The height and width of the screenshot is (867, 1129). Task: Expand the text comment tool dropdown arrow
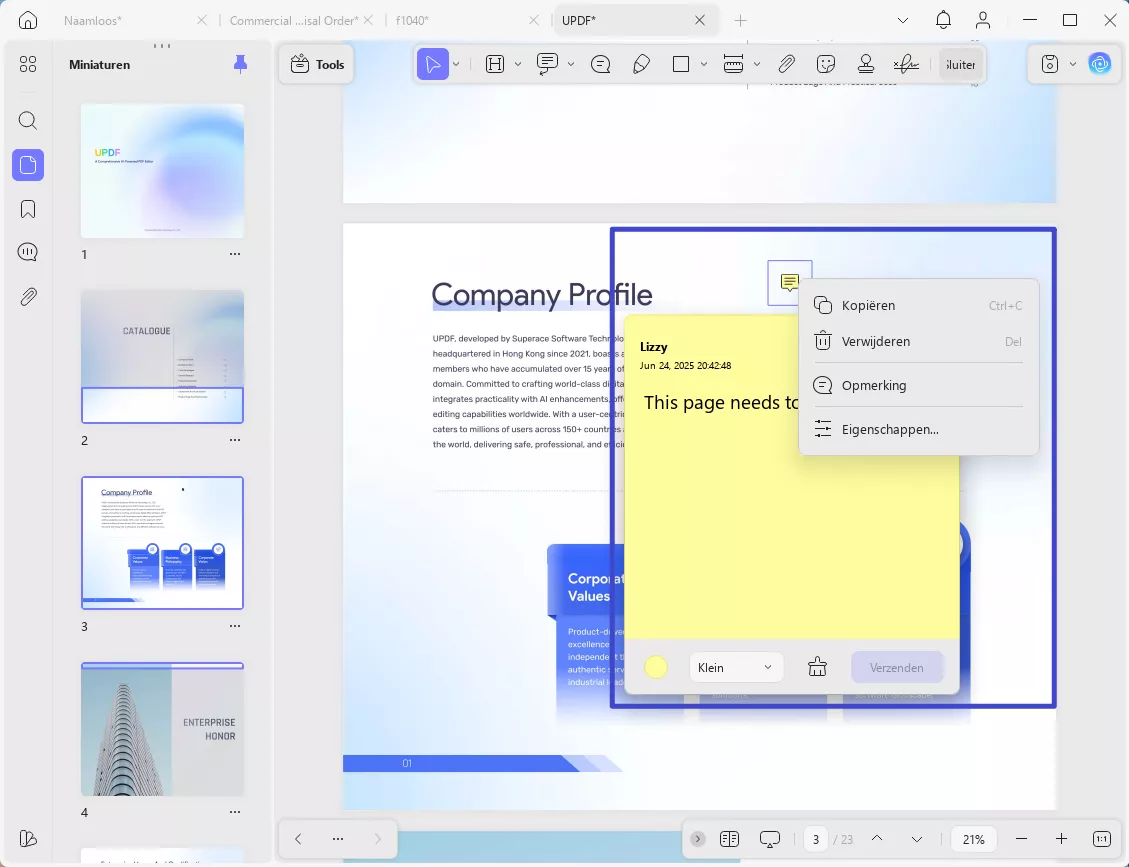click(x=570, y=64)
